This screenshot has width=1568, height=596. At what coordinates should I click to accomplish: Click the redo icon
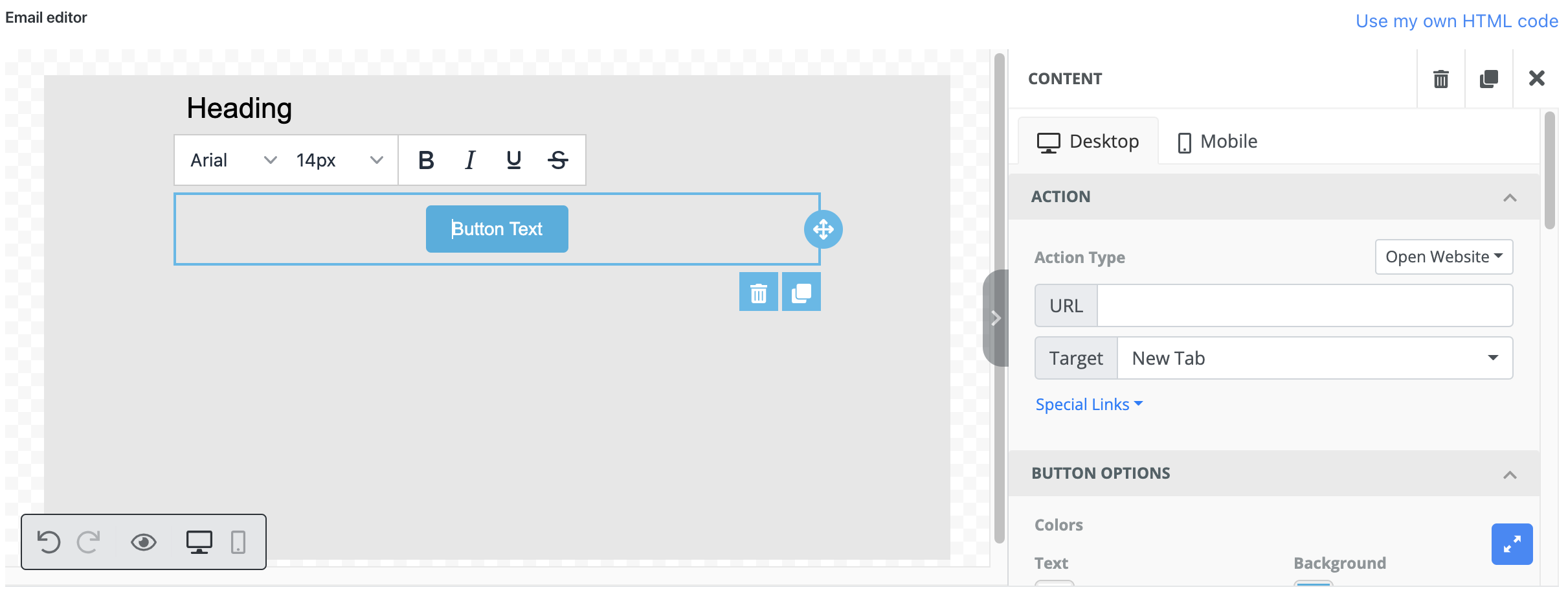pyautogui.click(x=89, y=543)
